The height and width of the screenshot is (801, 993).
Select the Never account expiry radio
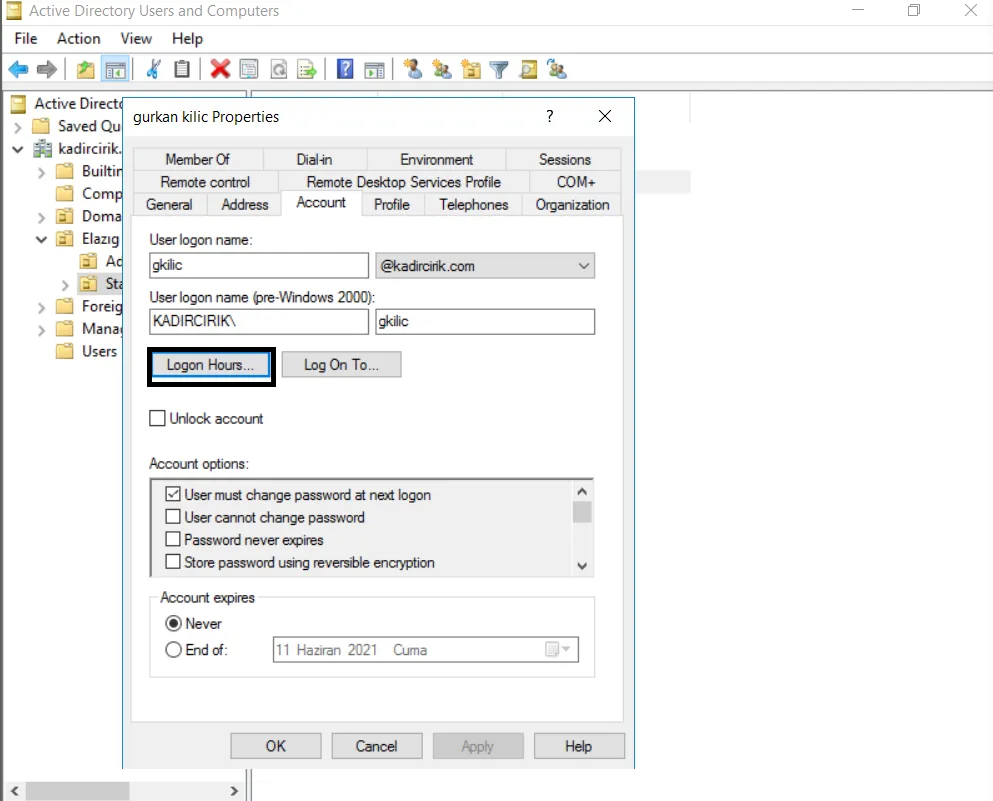tap(173, 623)
